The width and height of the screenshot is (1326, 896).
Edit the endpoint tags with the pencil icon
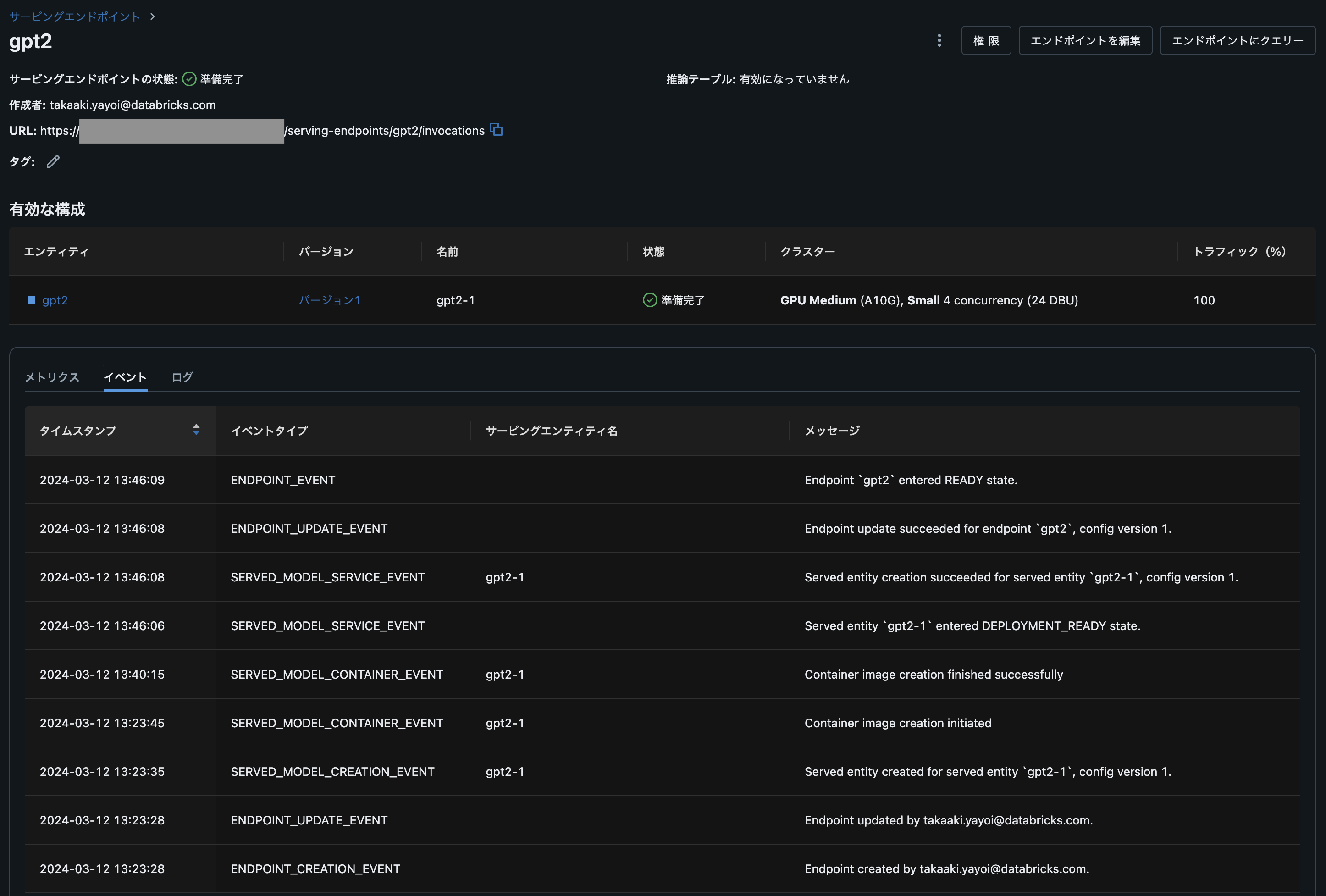(x=53, y=161)
